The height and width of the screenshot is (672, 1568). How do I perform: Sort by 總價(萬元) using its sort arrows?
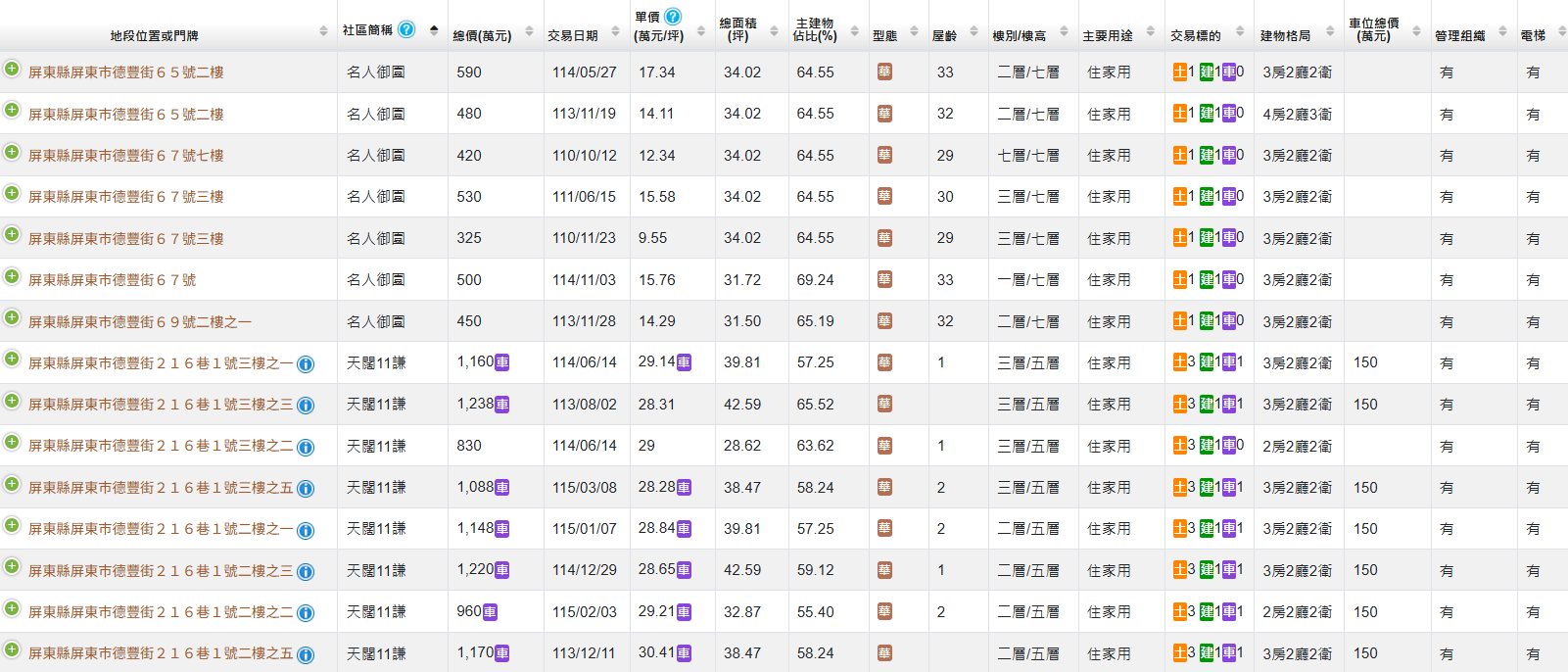[529, 31]
